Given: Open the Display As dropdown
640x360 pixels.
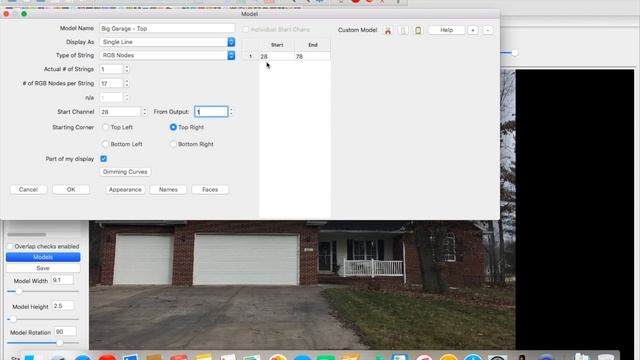Looking at the screenshot, I should tap(167, 42).
